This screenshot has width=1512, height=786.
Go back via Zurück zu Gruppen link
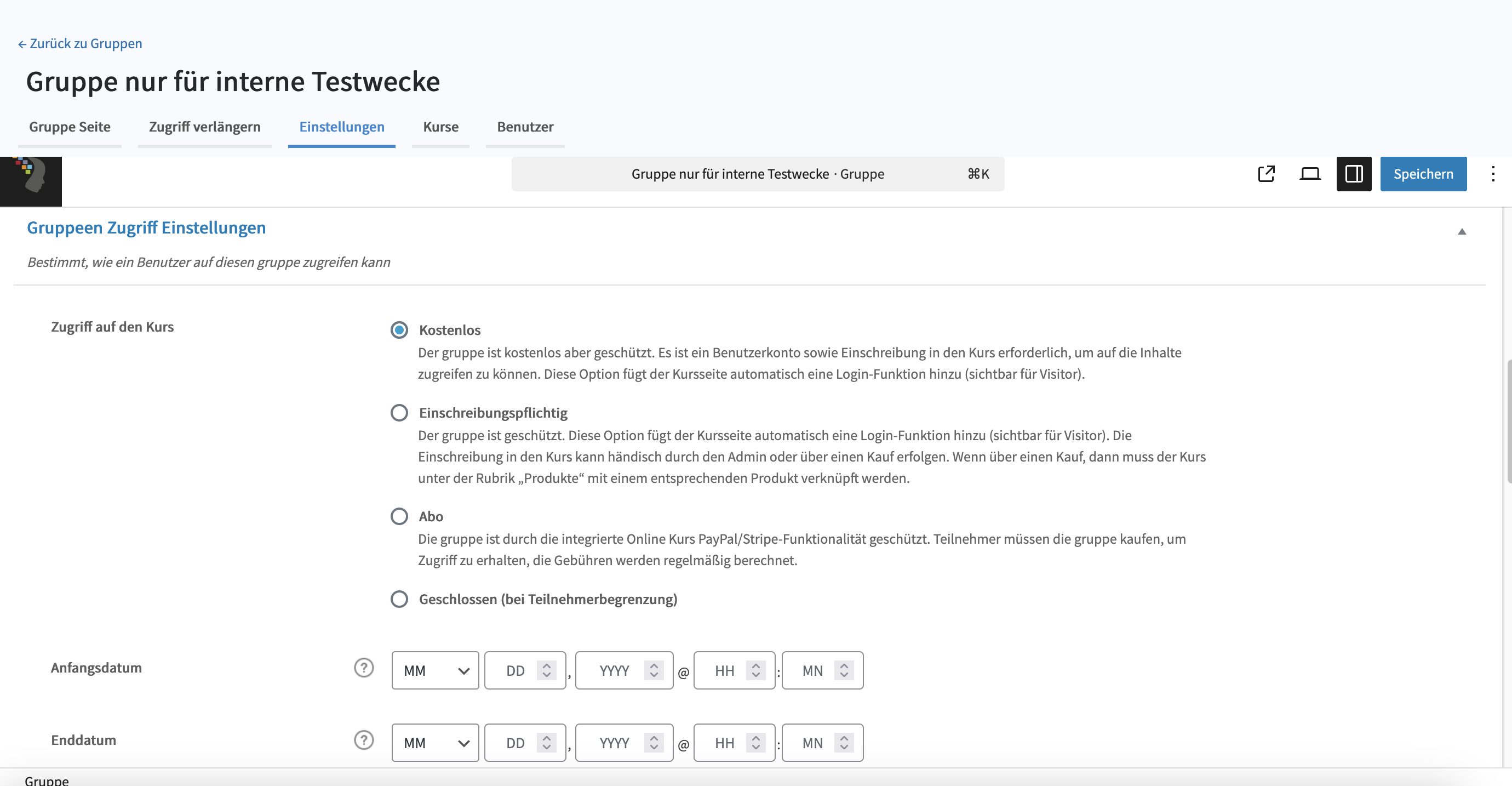tap(80, 43)
